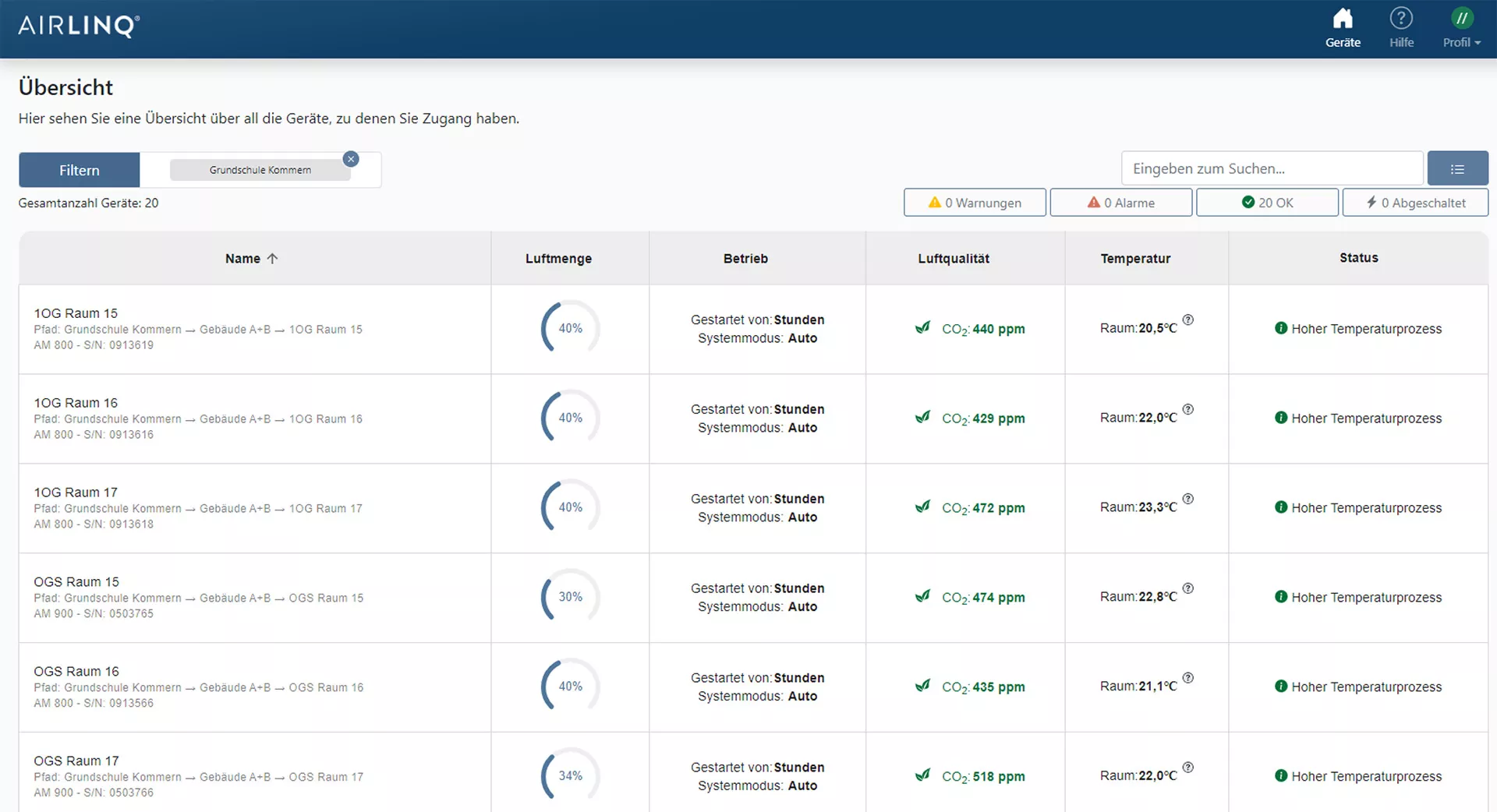Filter by 0 Warnungen

[975, 203]
